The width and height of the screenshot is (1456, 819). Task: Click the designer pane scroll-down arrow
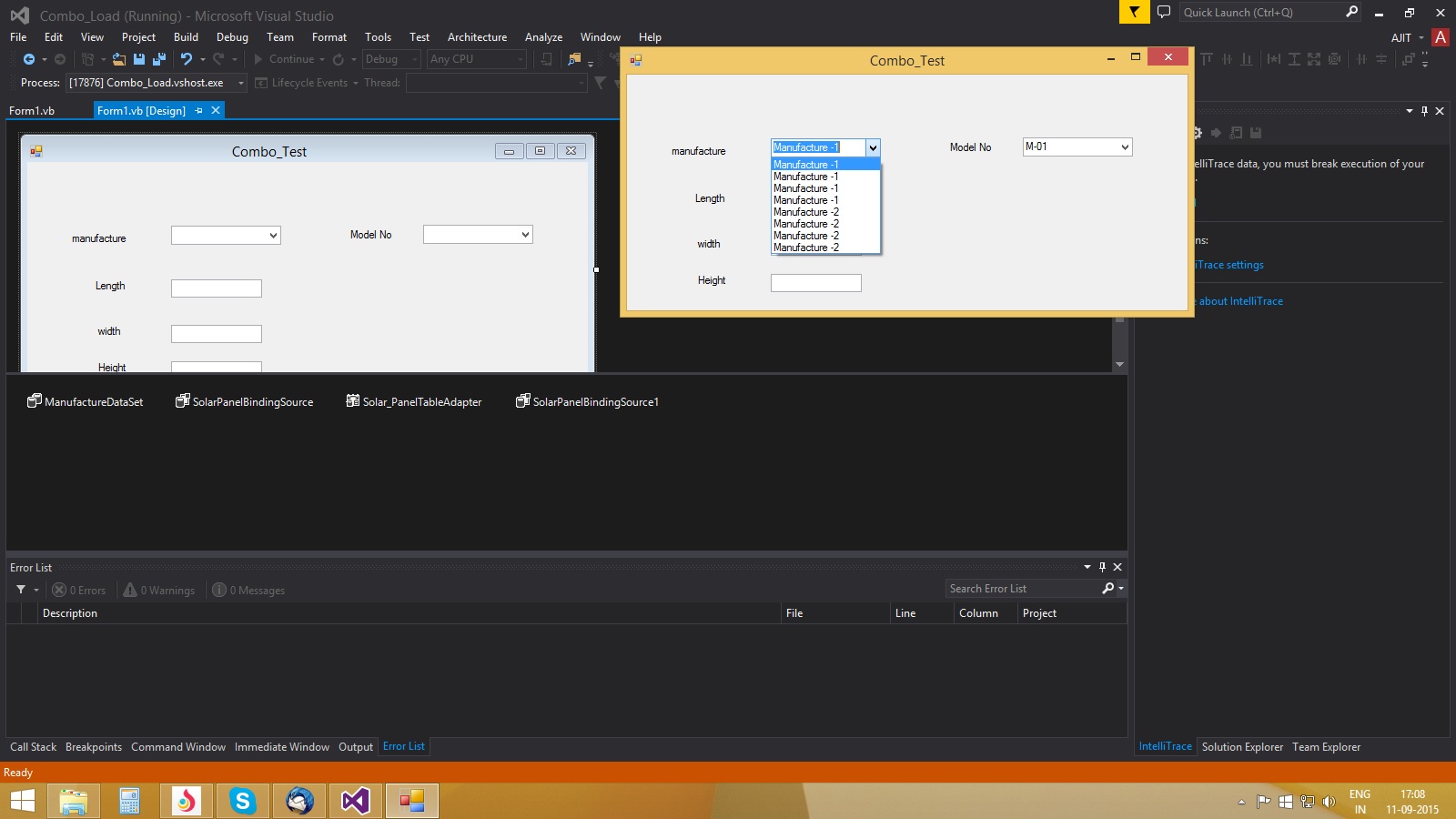pos(1119,364)
